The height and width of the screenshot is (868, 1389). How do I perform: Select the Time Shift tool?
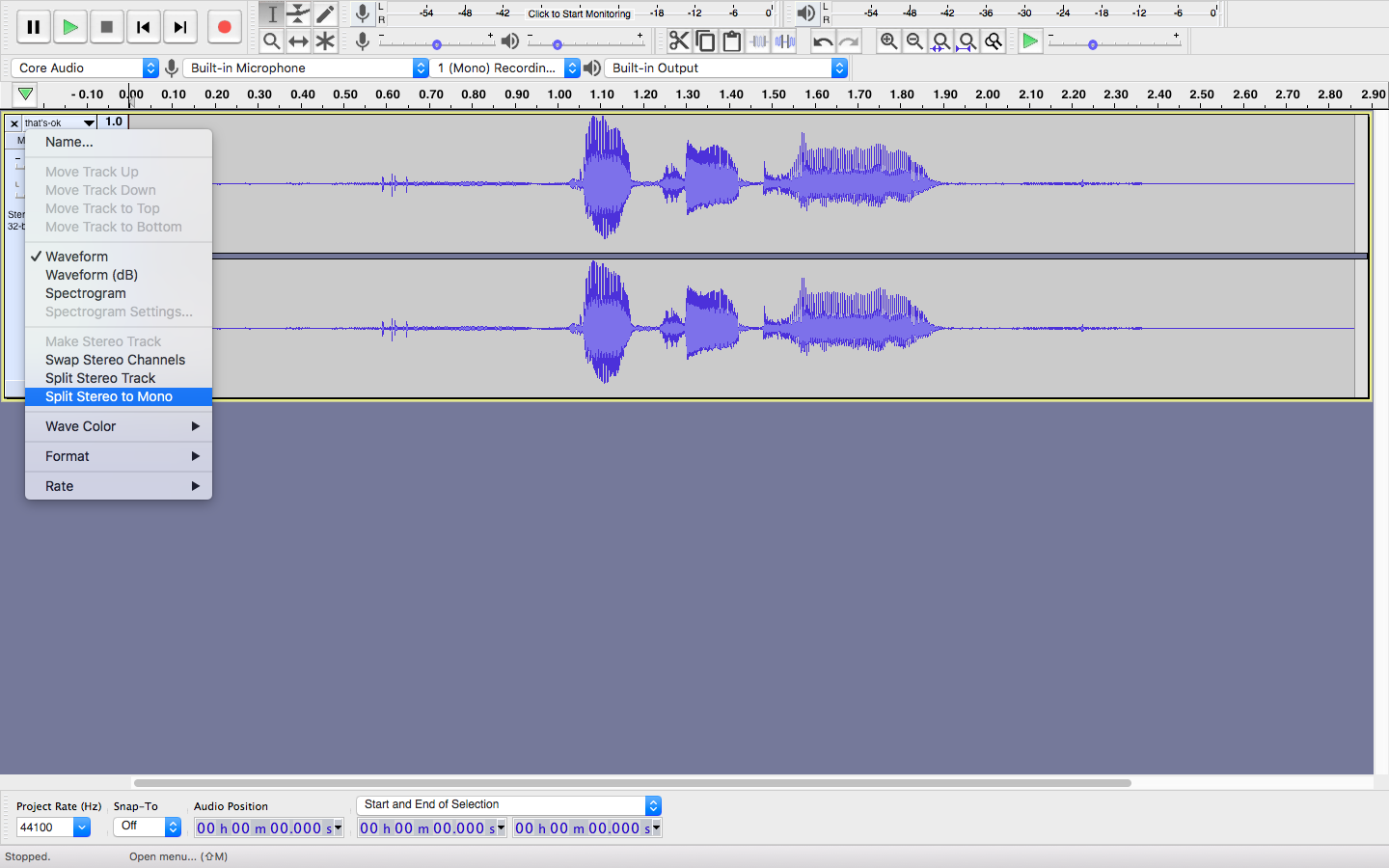(299, 41)
